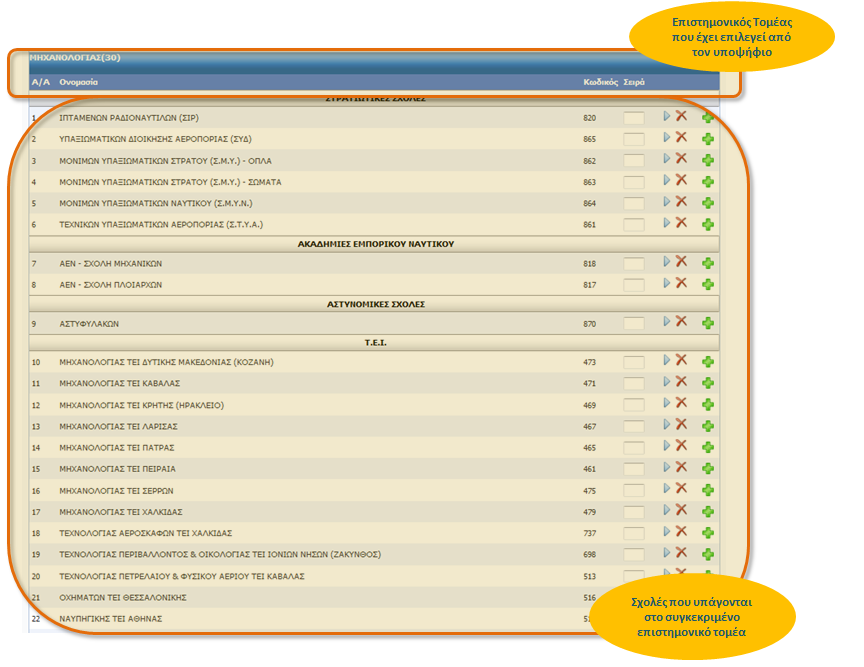This screenshot has width=864, height=667.
Task: Click blue arrow on ΜΗΧΑΝΟΛΟΓΙΑΣ ΤΕΙ ΛΑΡΙΣΑΣ row
Action: click(x=667, y=424)
